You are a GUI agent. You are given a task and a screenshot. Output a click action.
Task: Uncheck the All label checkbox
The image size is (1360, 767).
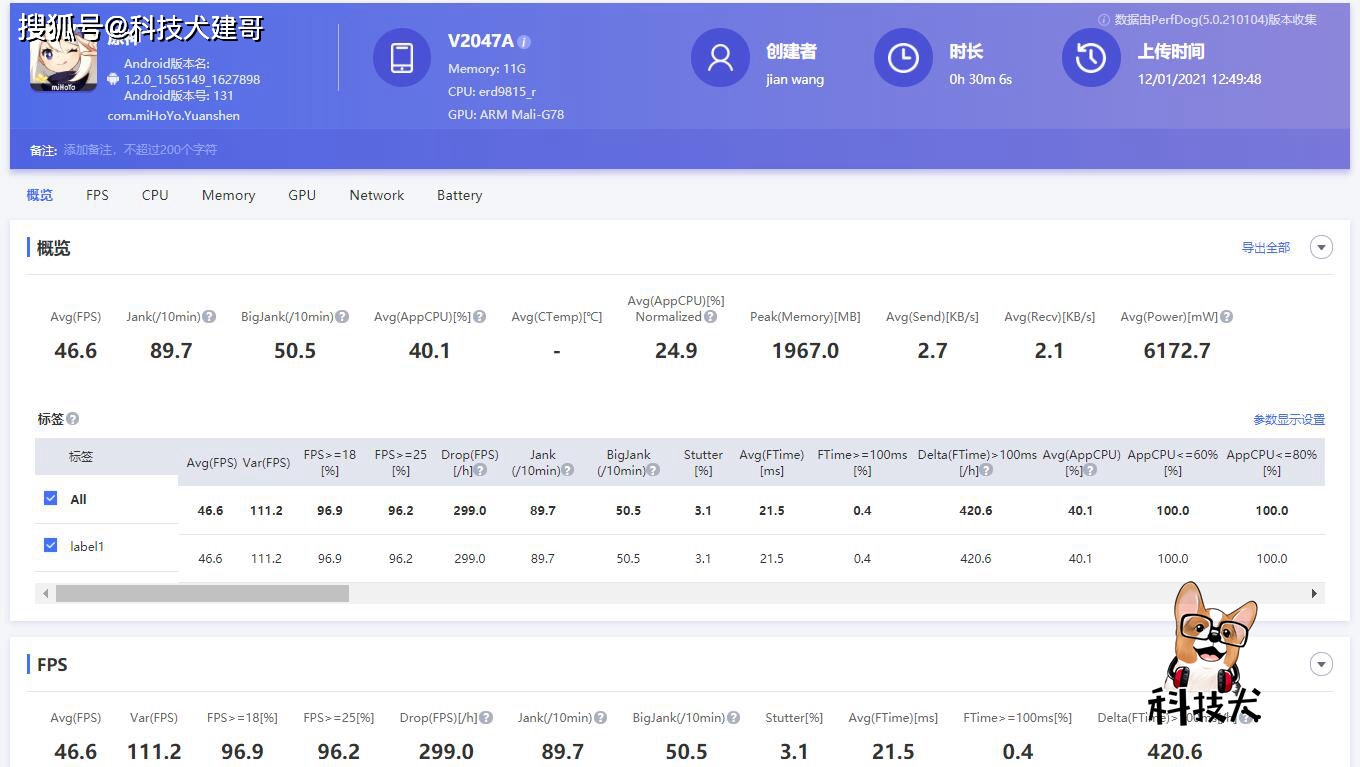pyautogui.click(x=51, y=498)
